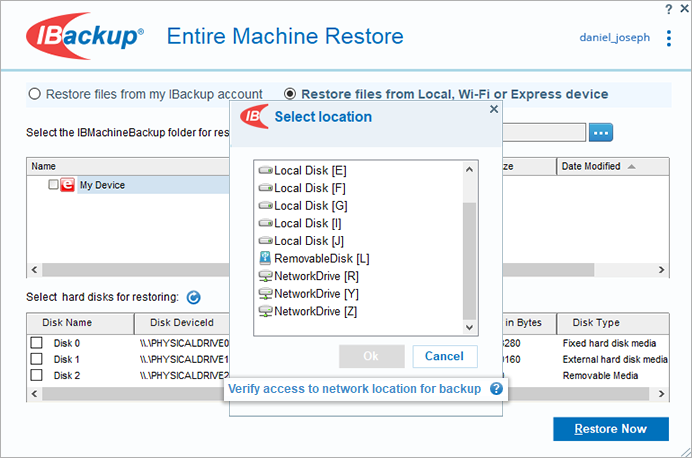
Task: Click the Local Disk [E] drive icon
Action: [266, 170]
